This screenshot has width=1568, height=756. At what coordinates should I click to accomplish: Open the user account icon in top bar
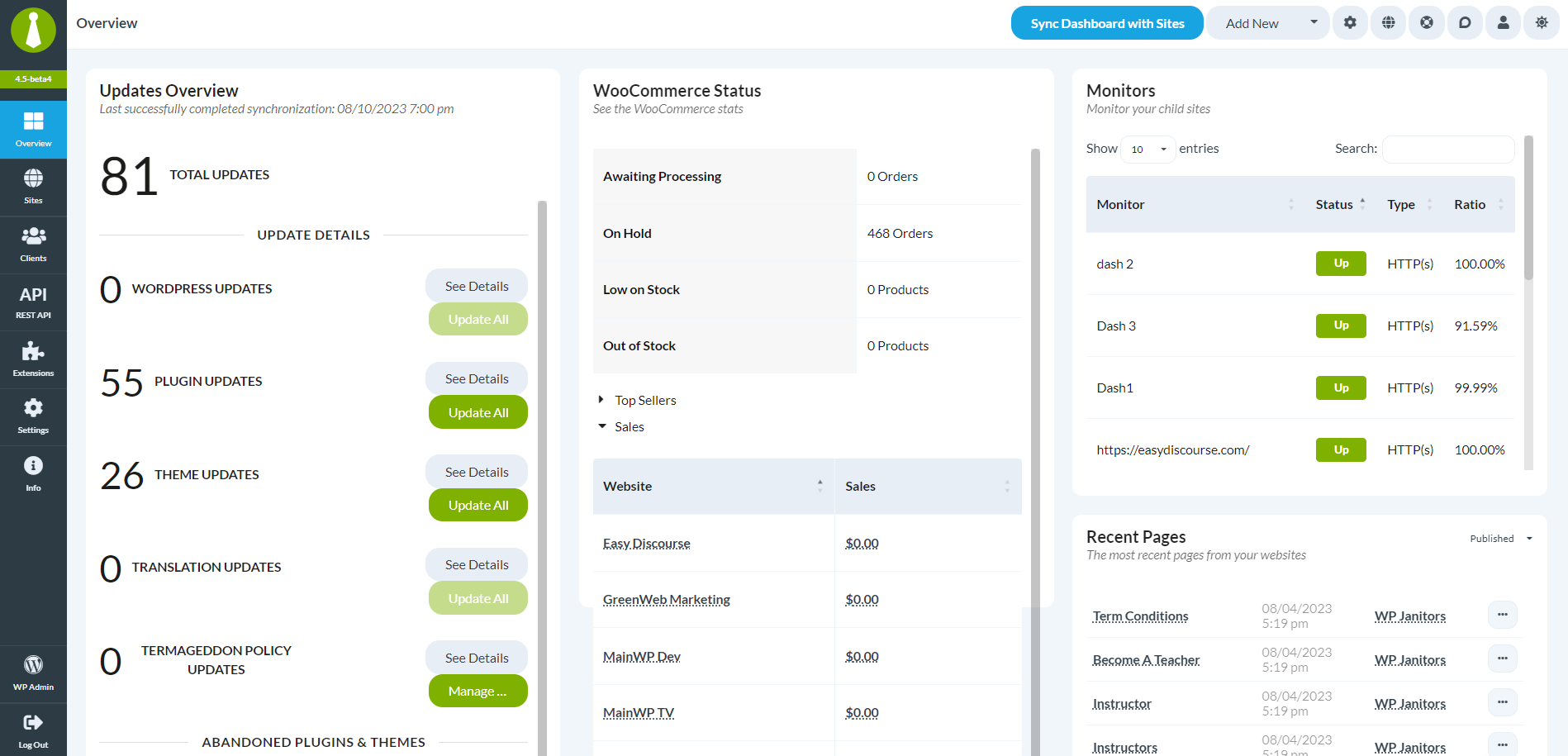[1504, 23]
